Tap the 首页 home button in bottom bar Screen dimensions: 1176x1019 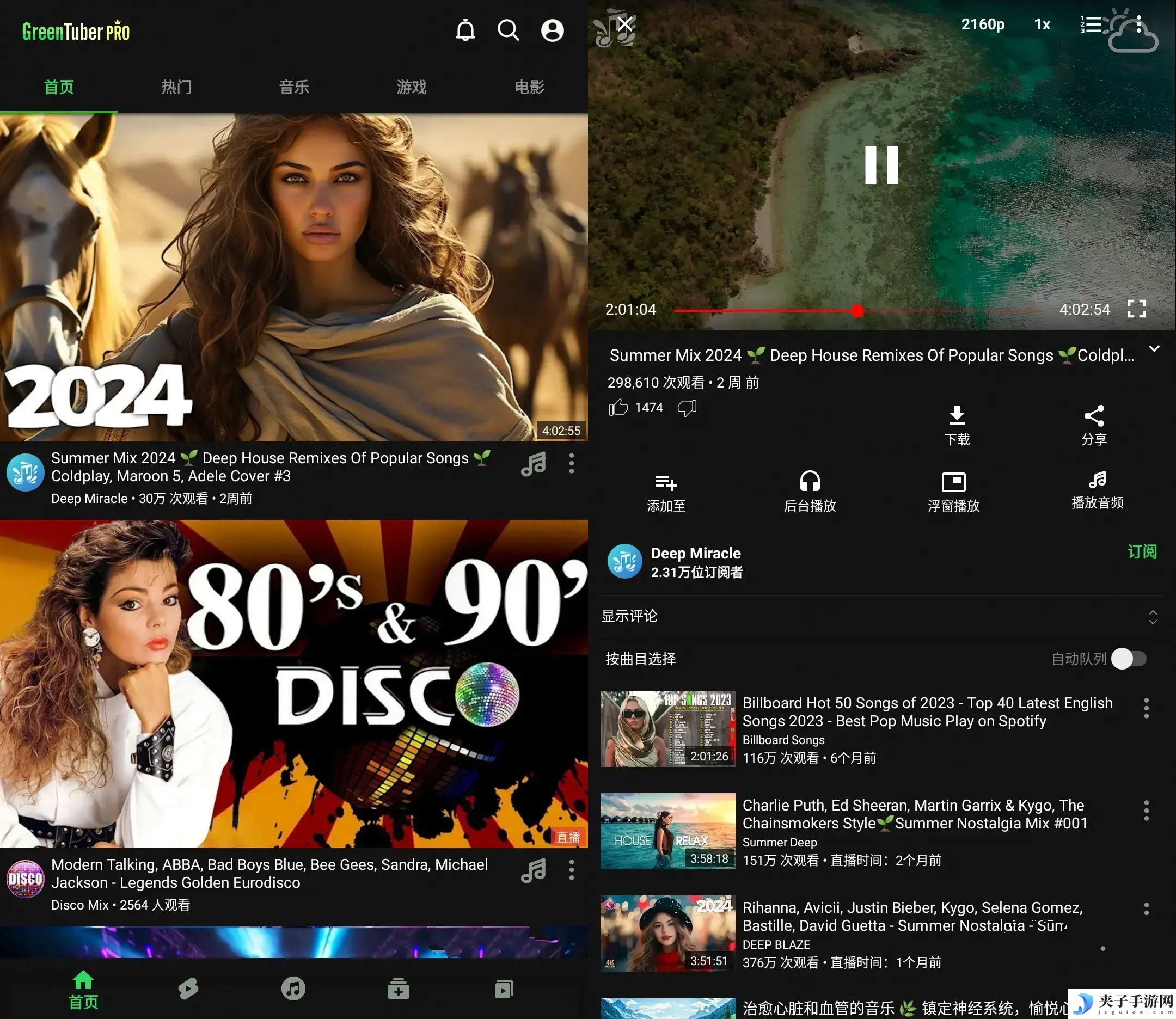click(x=83, y=990)
